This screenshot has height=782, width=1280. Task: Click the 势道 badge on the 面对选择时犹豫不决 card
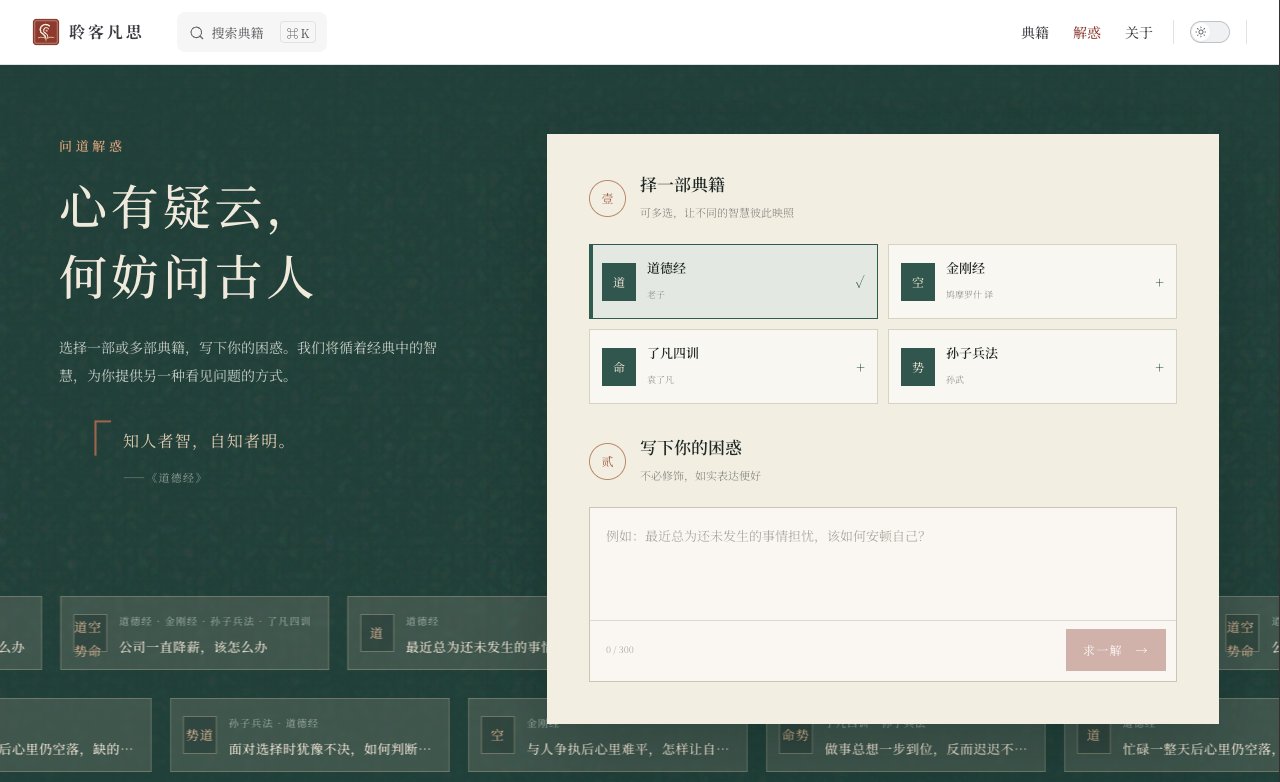point(199,735)
